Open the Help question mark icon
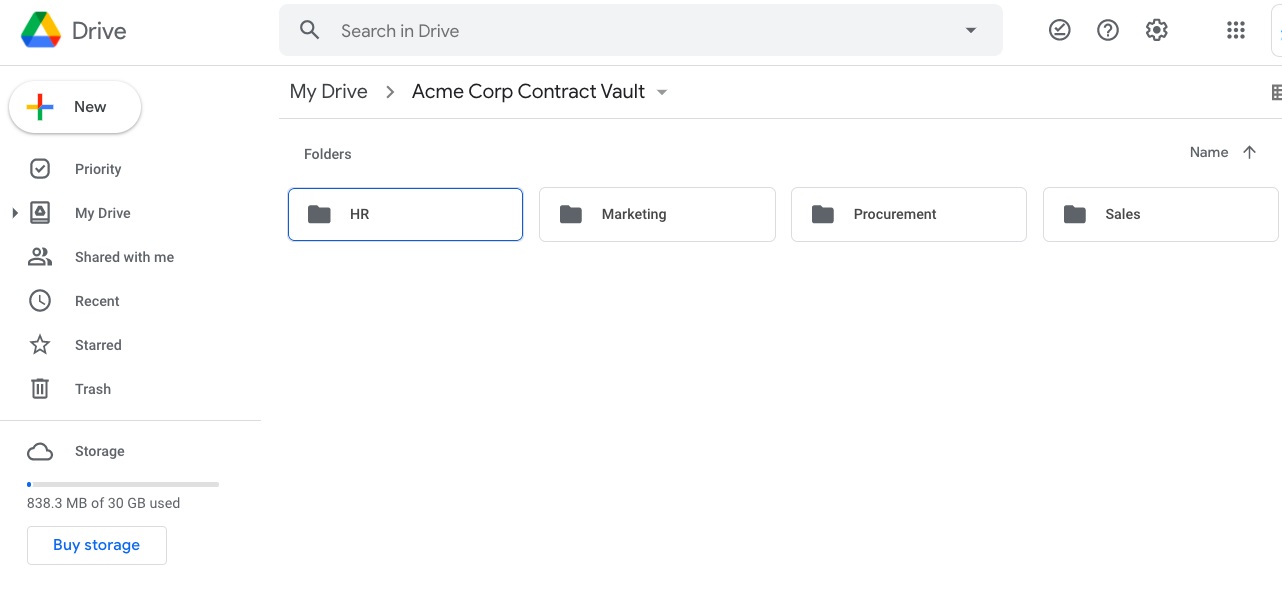 tap(1108, 30)
